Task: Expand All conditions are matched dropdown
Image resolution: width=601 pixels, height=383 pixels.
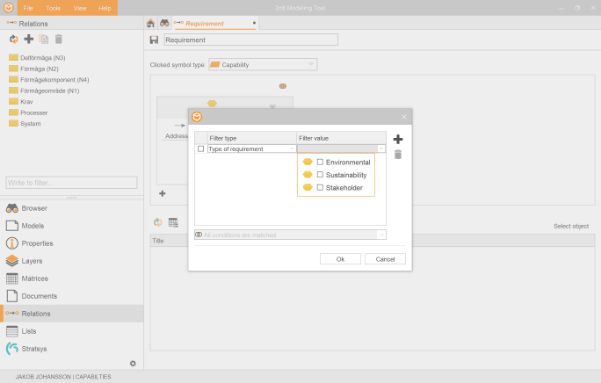Action: (x=290, y=235)
